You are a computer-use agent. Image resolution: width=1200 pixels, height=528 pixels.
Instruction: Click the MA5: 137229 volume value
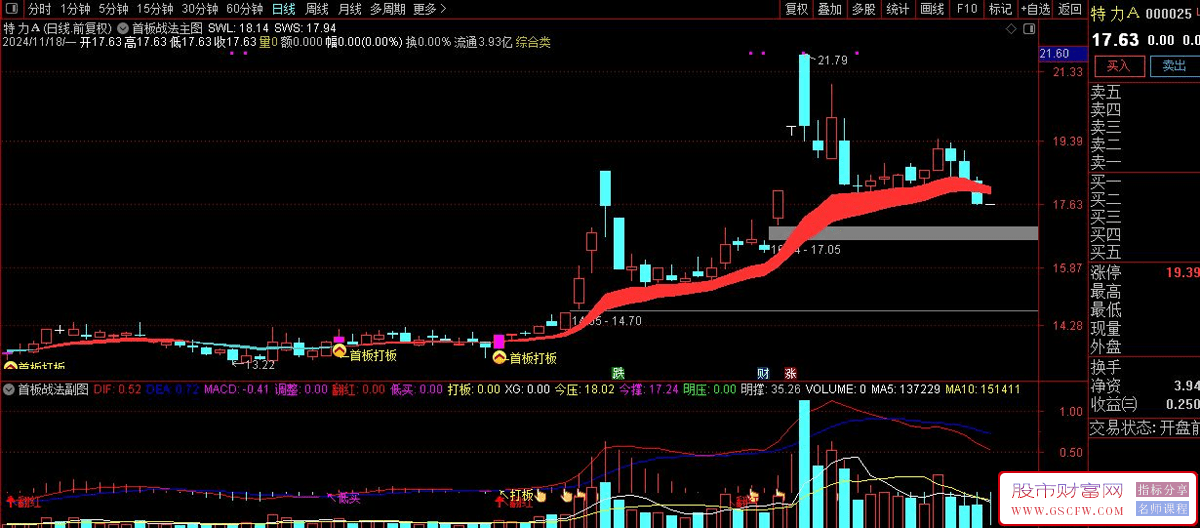coord(905,388)
